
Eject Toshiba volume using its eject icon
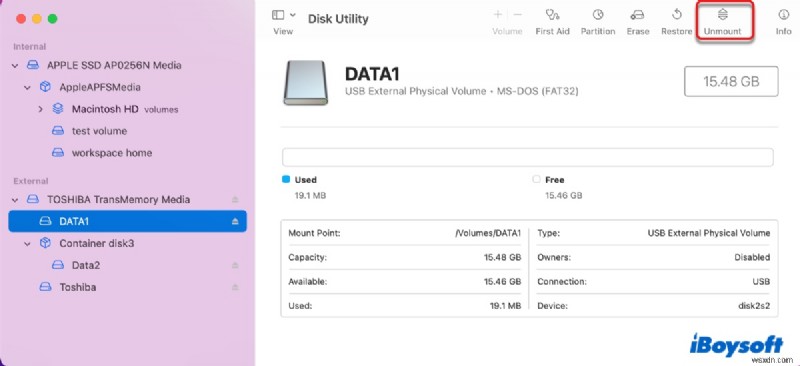(x=235, y=287)
